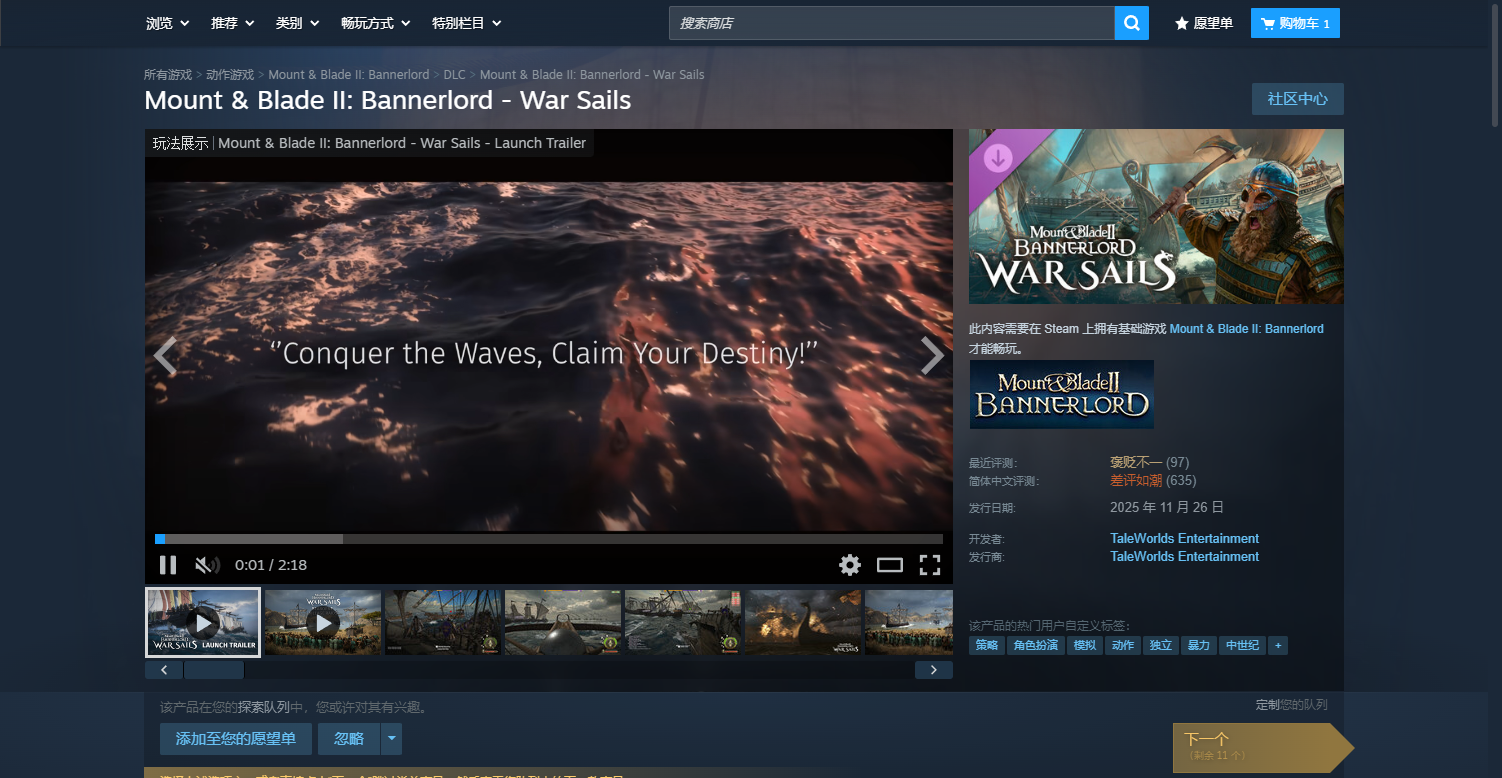Seek on the video progress bar
The height and width of the screenshot is (778, 1502).
point(549,539)
